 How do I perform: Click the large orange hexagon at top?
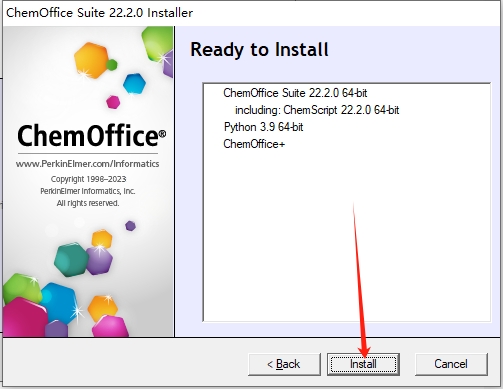click(x=91, y=60)
